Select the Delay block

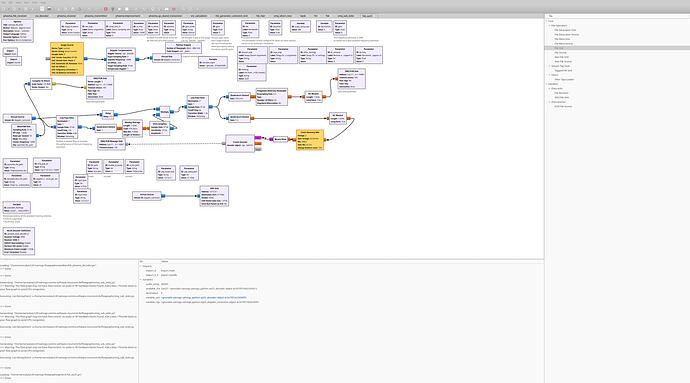coord(108,114)
